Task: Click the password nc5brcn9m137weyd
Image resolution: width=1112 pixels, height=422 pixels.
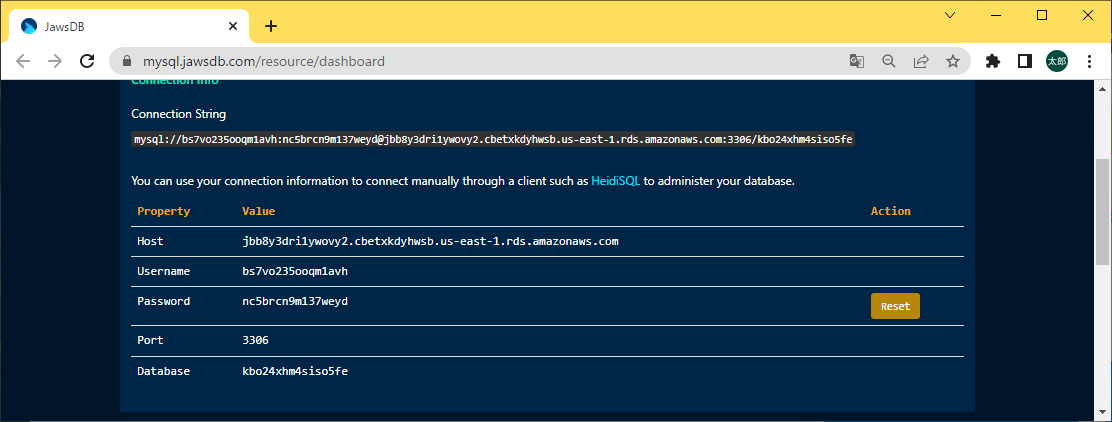Action: point(295,301)
